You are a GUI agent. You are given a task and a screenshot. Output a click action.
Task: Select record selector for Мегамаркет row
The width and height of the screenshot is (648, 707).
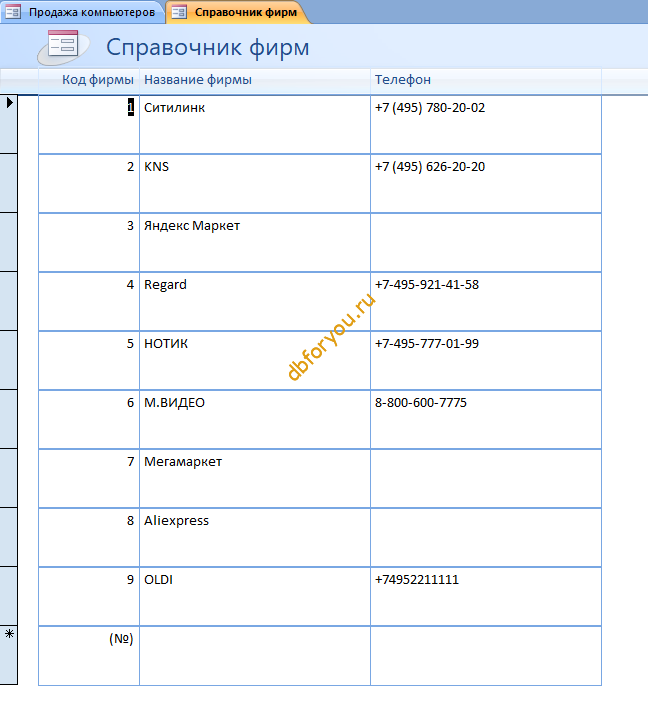pyautogui.click(x=9, y=478)
